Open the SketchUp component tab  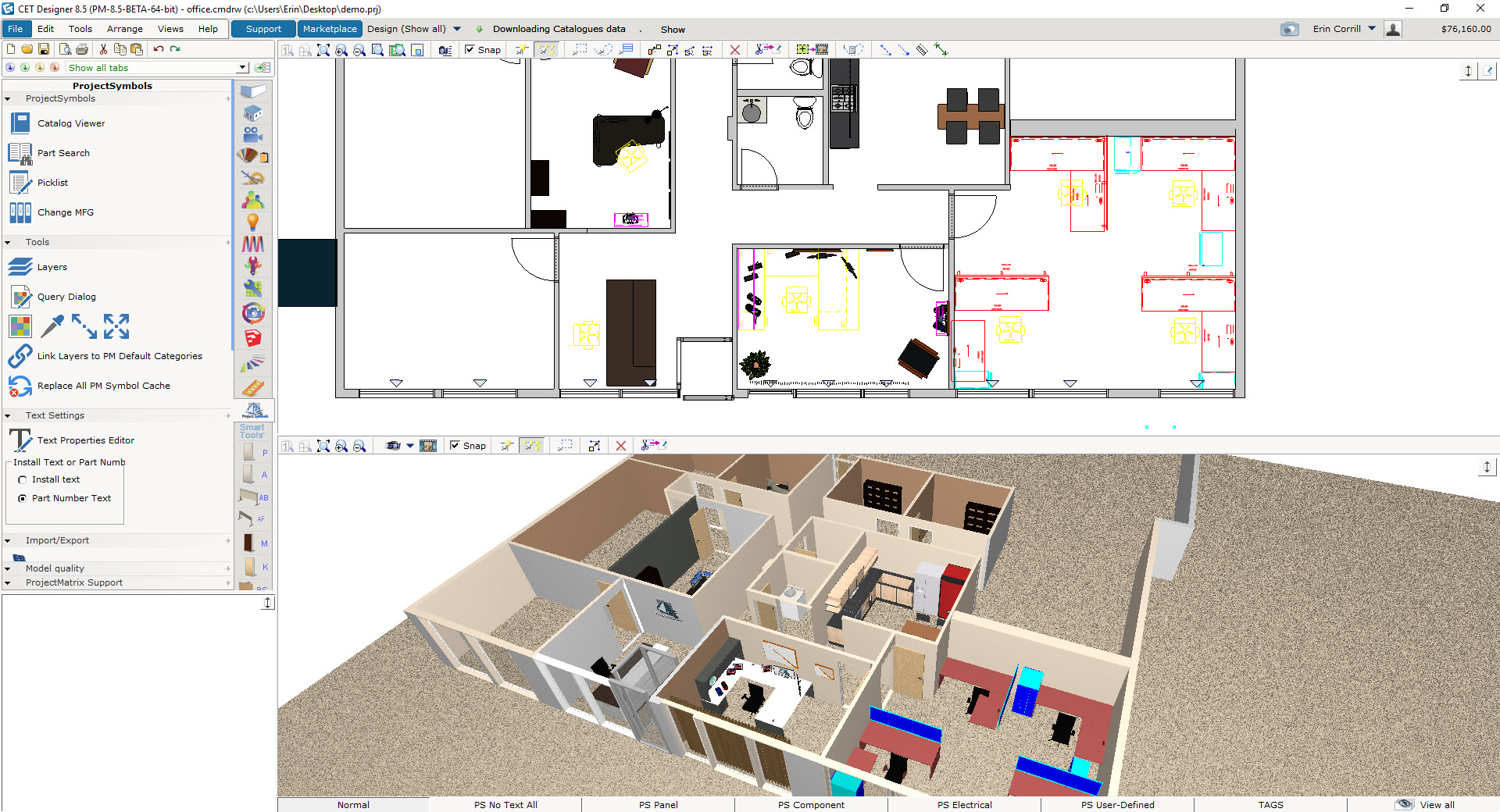pos(253,338)
